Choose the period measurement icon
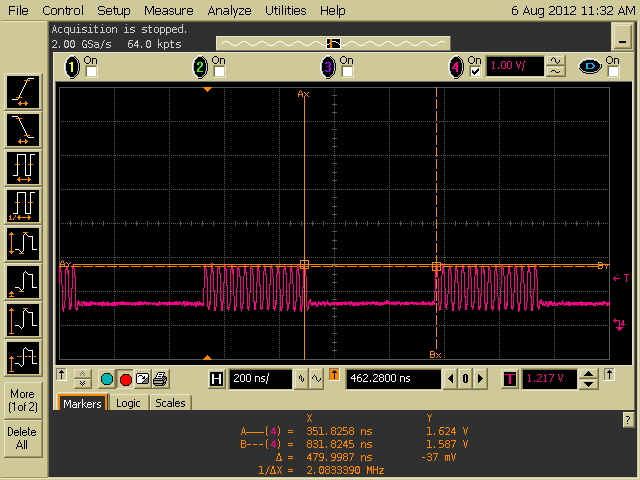 [x=23, y=168]
